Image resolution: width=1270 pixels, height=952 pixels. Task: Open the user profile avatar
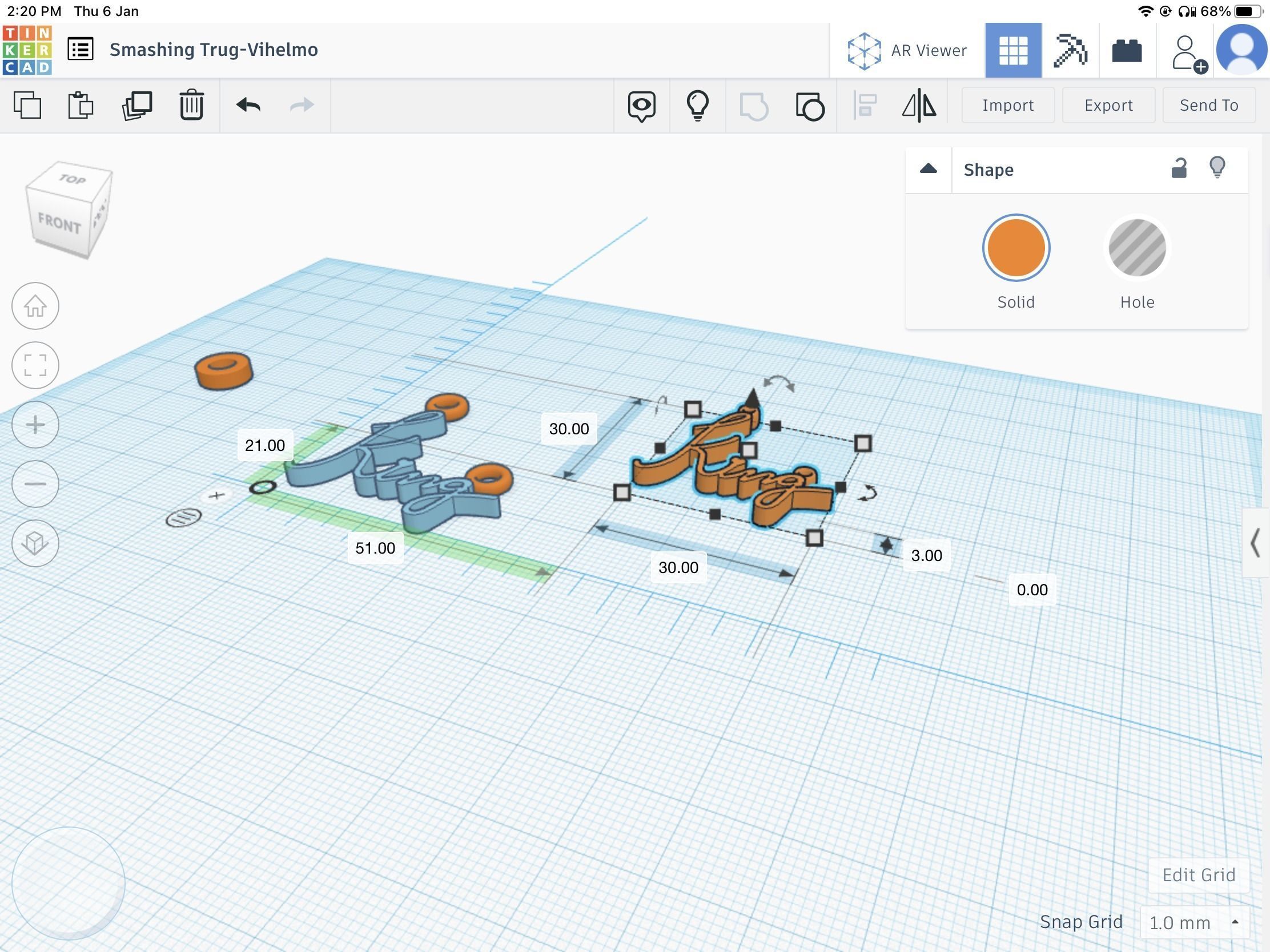tap(1242, 49)
